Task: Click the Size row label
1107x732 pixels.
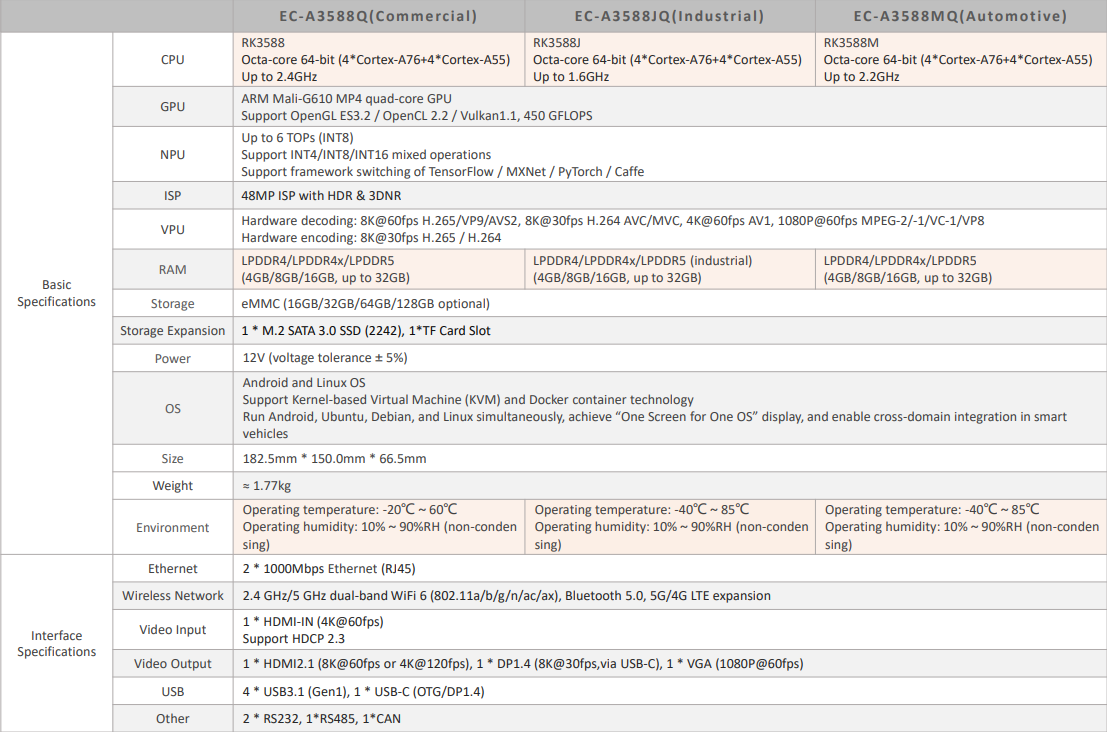Action: coord(172,459)
